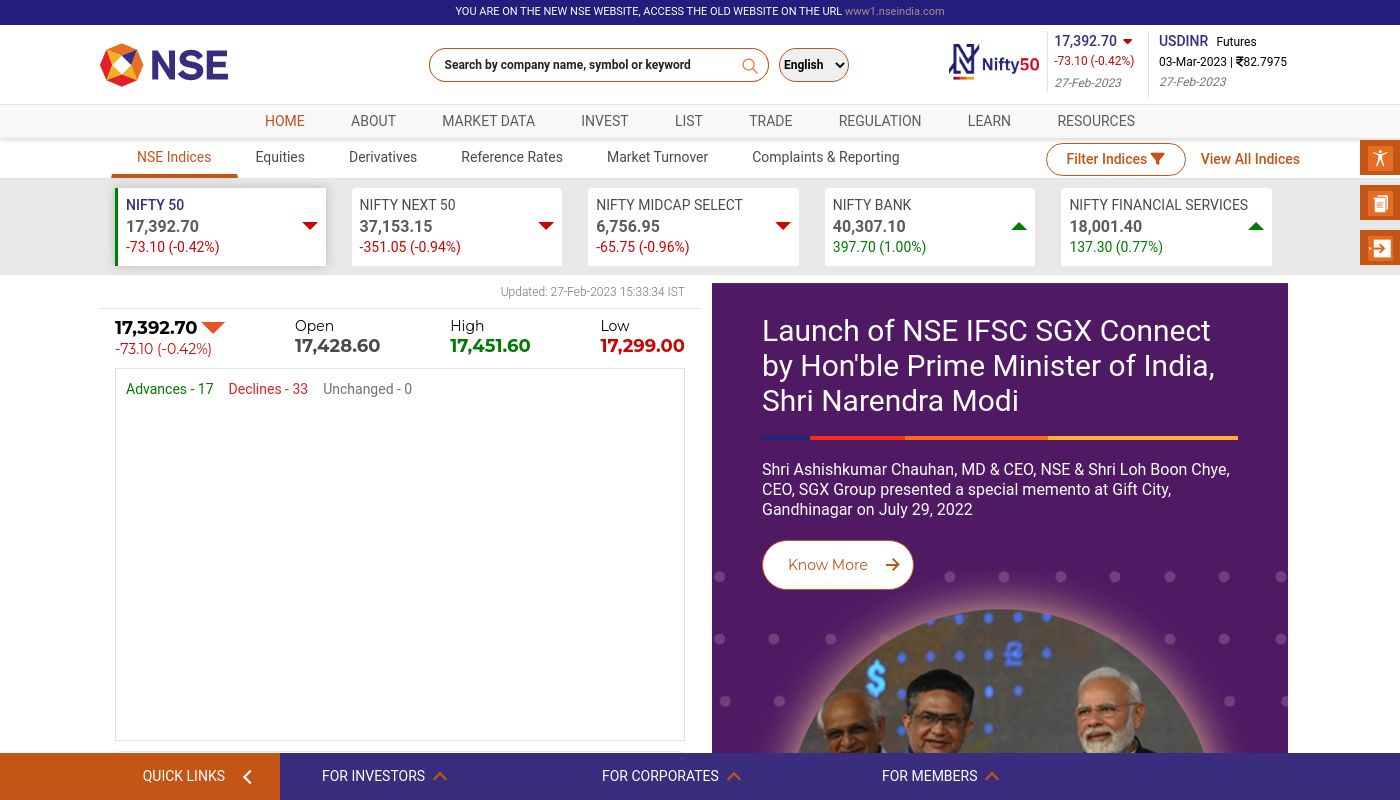Image resolution: width=1400 pixels, height=800 pixels.
Task: Click the Filter Indices button
Action: (x=1116, y=159)
